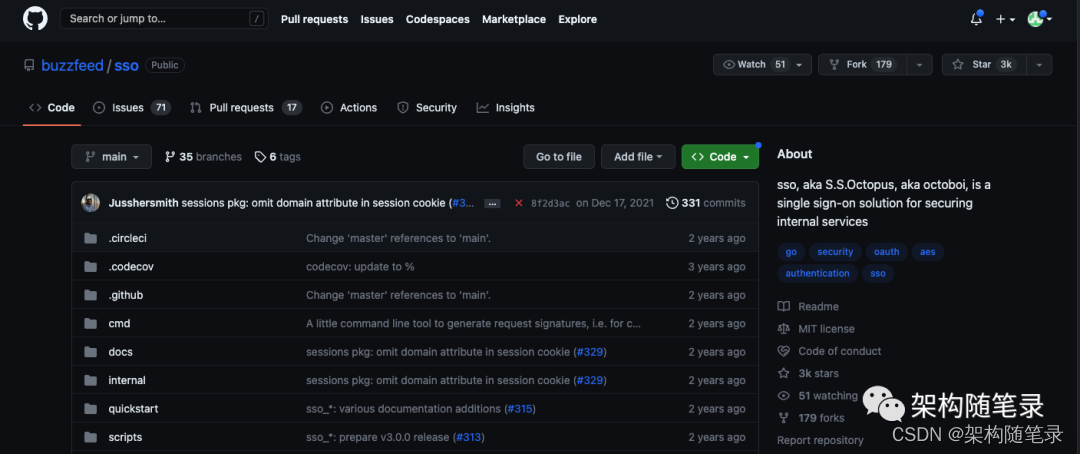Open Marketplace in top navigation

click(x=514, y=19)
